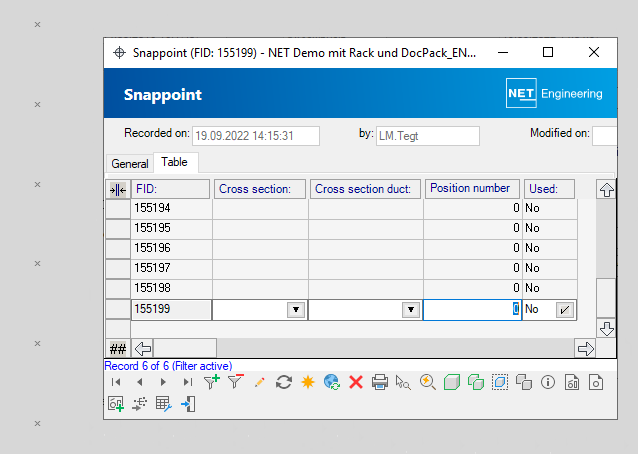The image size is (638, 454).
Task: Click the globe with refresh icon
Action: (332, 382)
